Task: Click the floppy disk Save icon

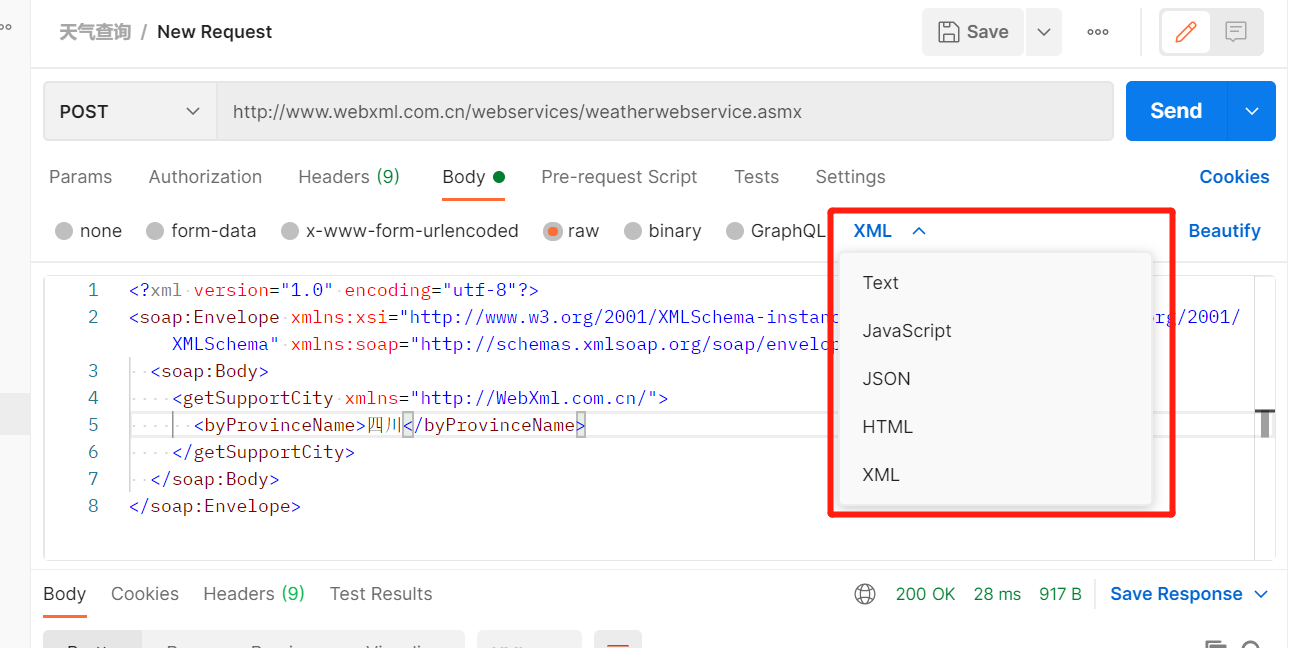Action: (948, 32)
